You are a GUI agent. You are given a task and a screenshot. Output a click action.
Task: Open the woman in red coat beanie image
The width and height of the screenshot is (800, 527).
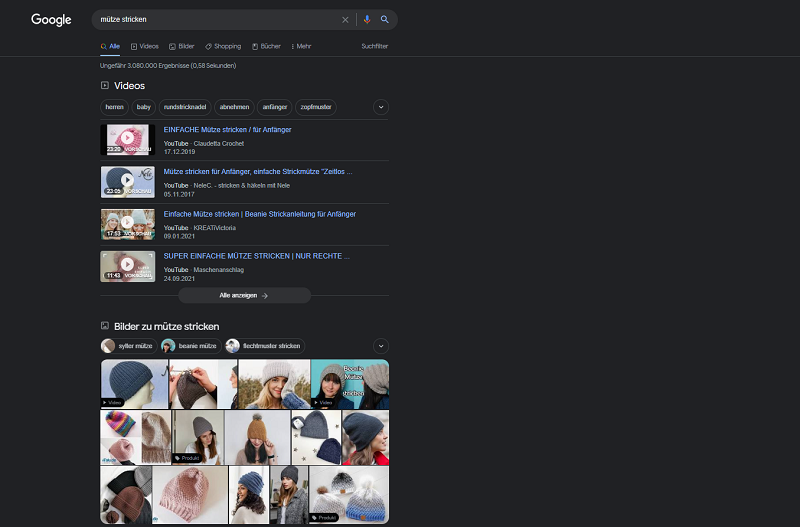365,438
